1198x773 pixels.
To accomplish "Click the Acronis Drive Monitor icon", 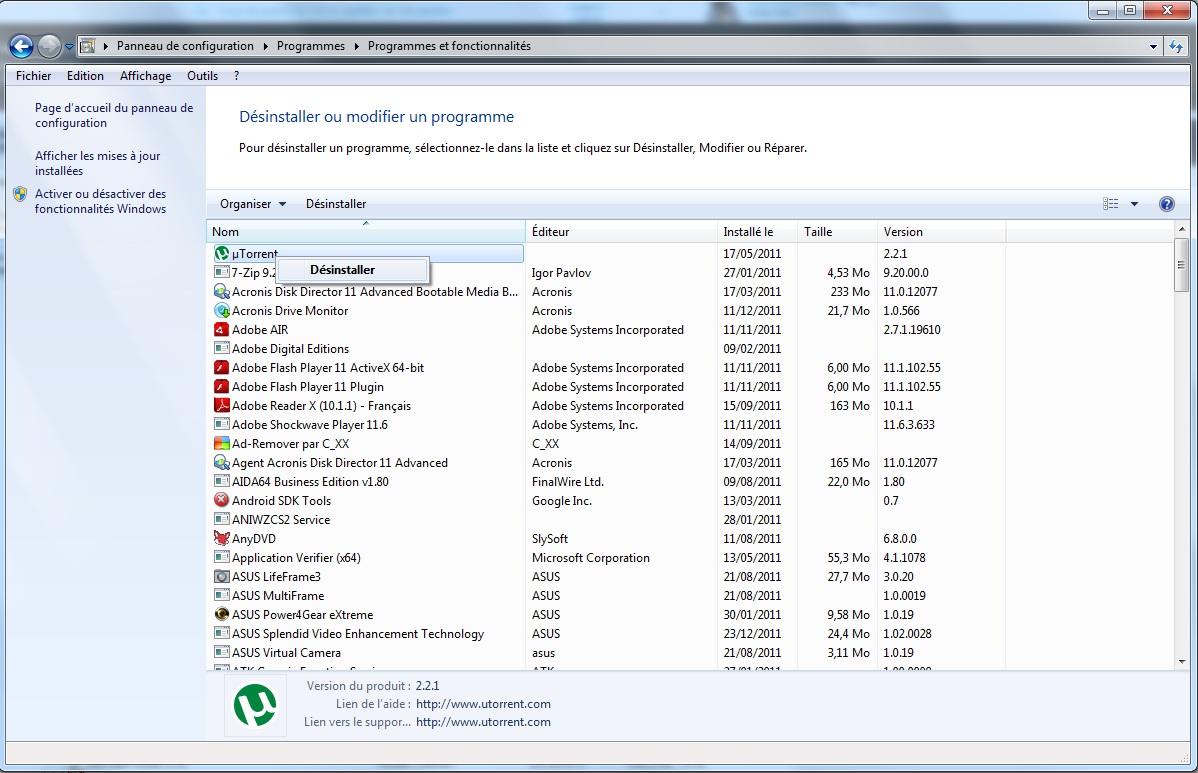I will [222, 311].
